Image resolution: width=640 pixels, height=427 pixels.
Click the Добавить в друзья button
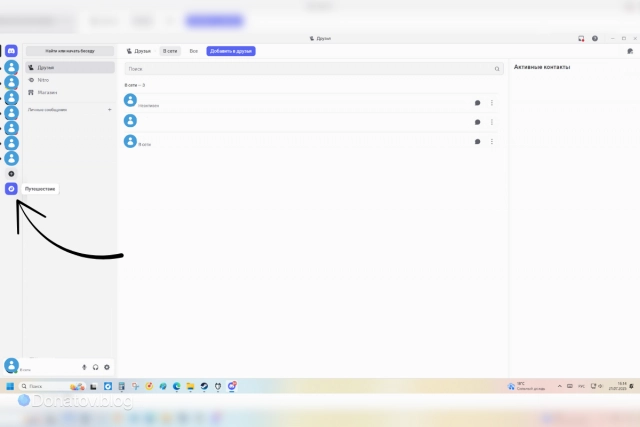[231, 51]
